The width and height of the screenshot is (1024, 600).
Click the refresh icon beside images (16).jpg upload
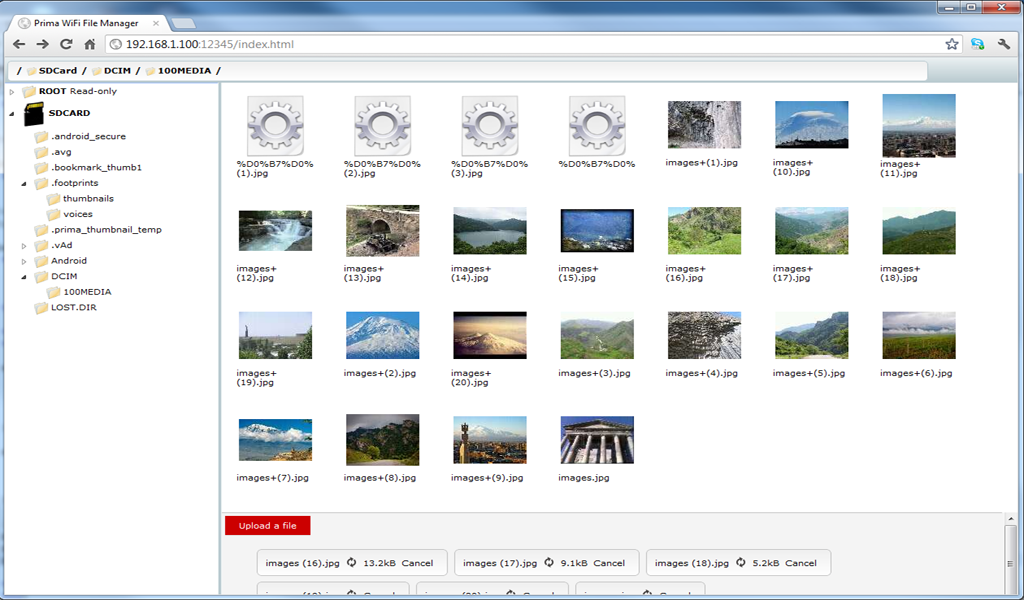coord(350,563)
